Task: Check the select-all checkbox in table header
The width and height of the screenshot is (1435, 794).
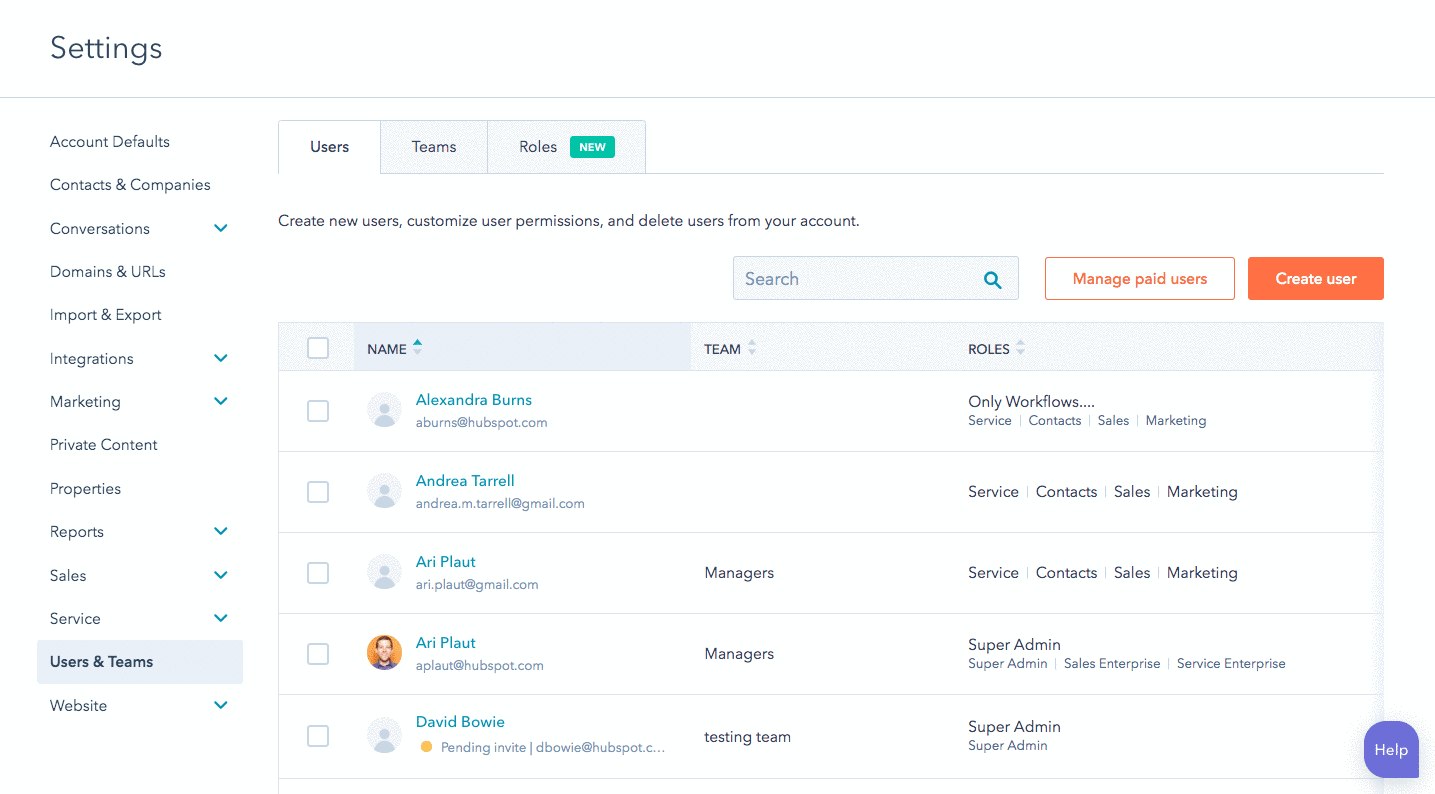Action: (x=318, y=348)
